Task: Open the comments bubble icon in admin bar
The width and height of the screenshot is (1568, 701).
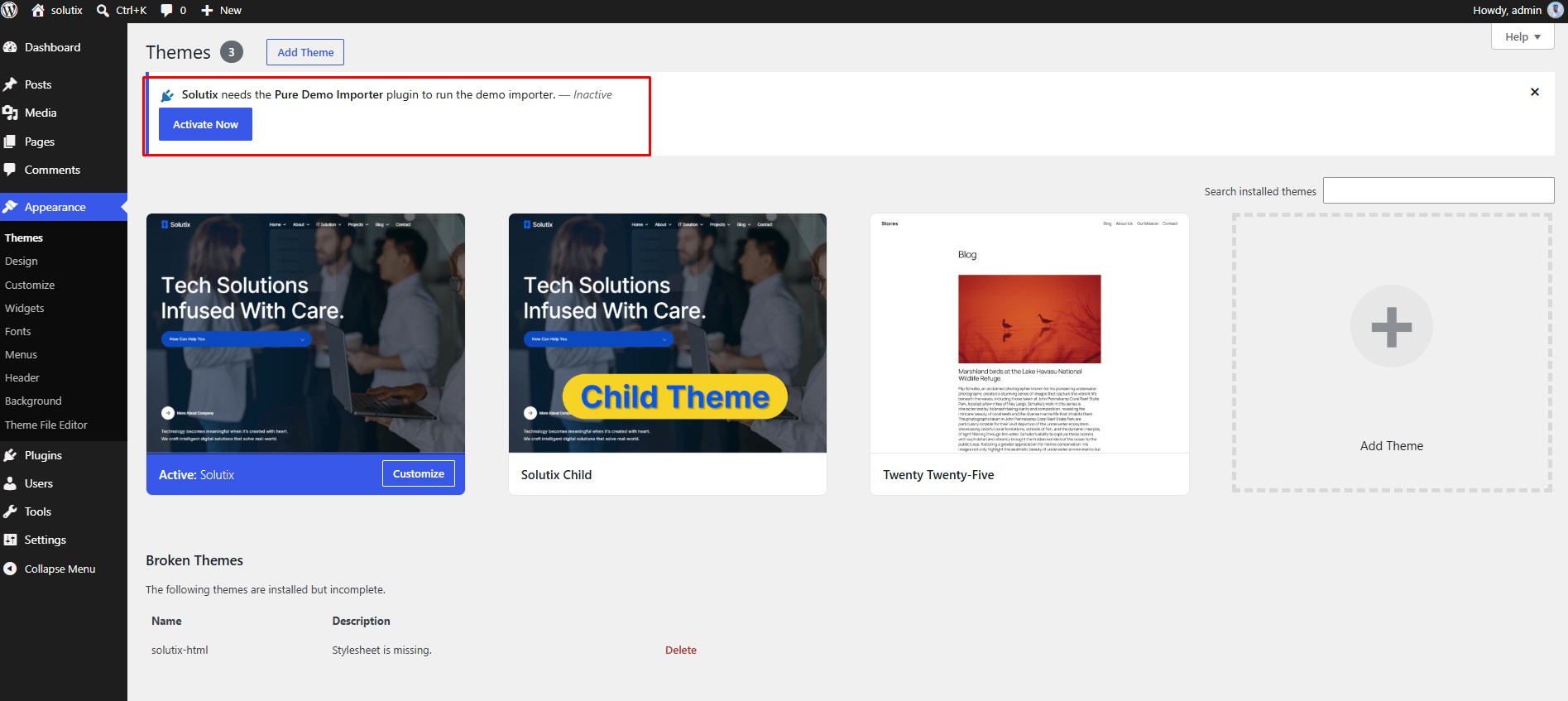Action: (166, 11)
